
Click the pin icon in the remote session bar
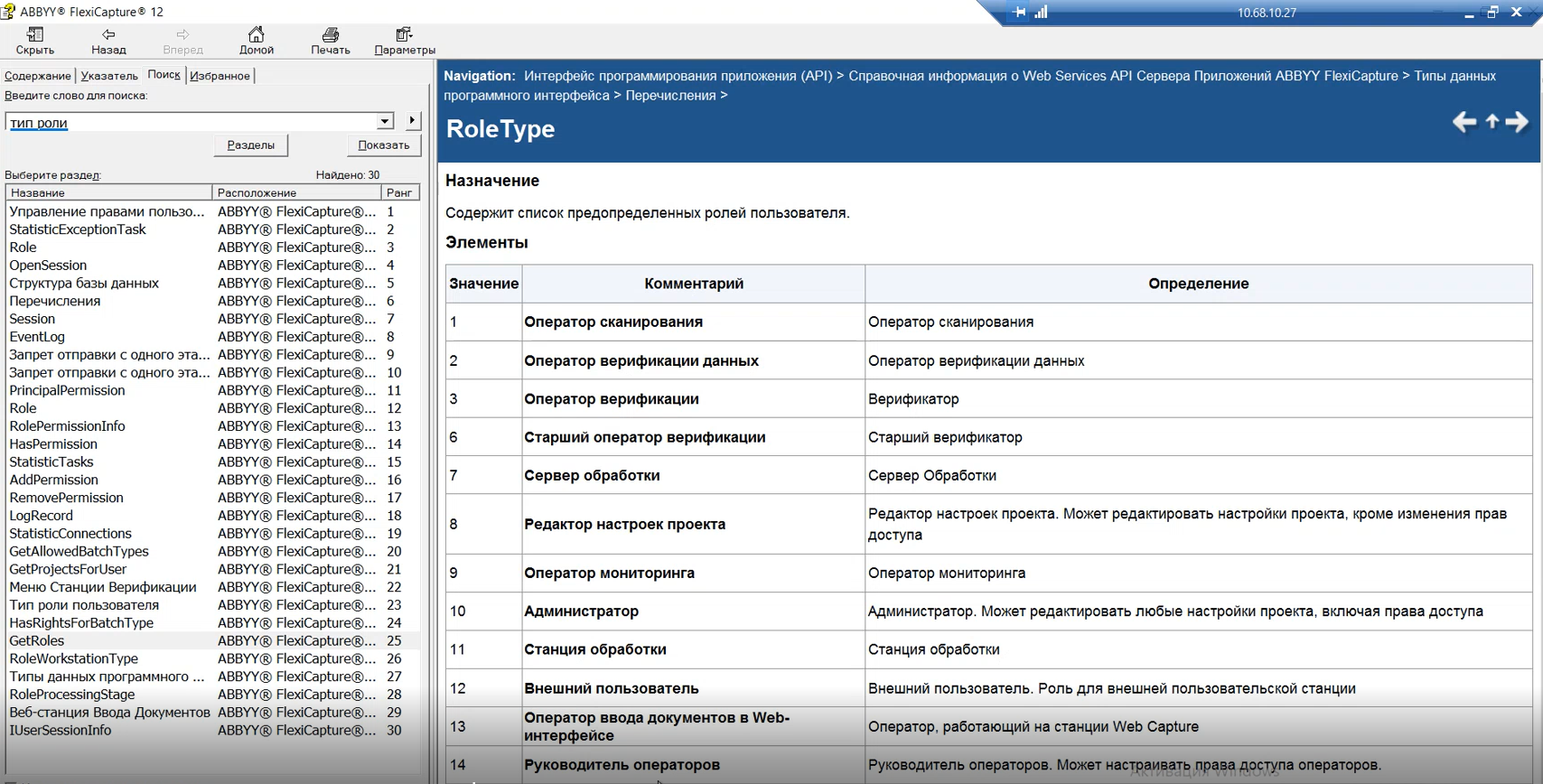(1019, 12)
